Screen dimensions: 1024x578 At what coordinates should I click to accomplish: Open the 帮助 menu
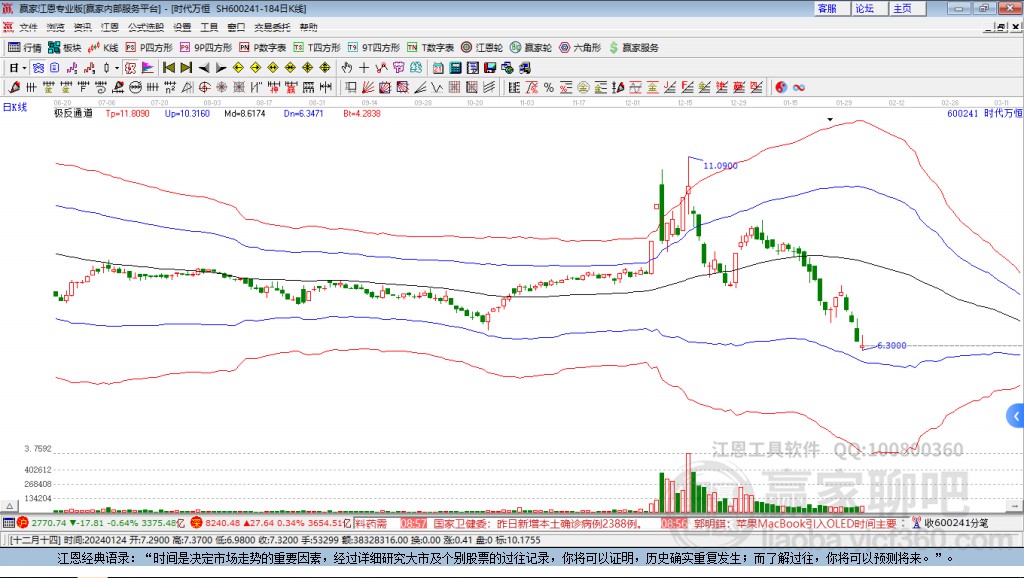(308, 27)
